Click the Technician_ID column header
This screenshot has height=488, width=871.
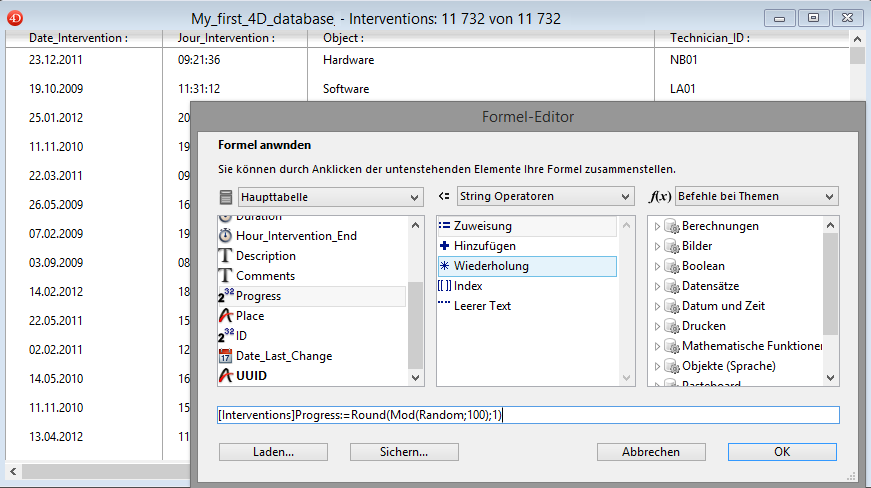point(709,38)
